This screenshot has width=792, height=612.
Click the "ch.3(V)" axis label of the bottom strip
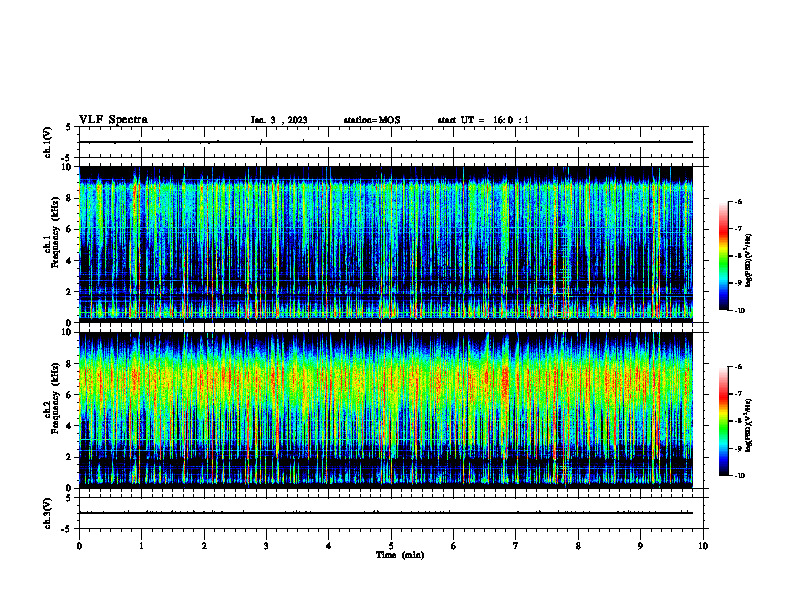(48, 513)
